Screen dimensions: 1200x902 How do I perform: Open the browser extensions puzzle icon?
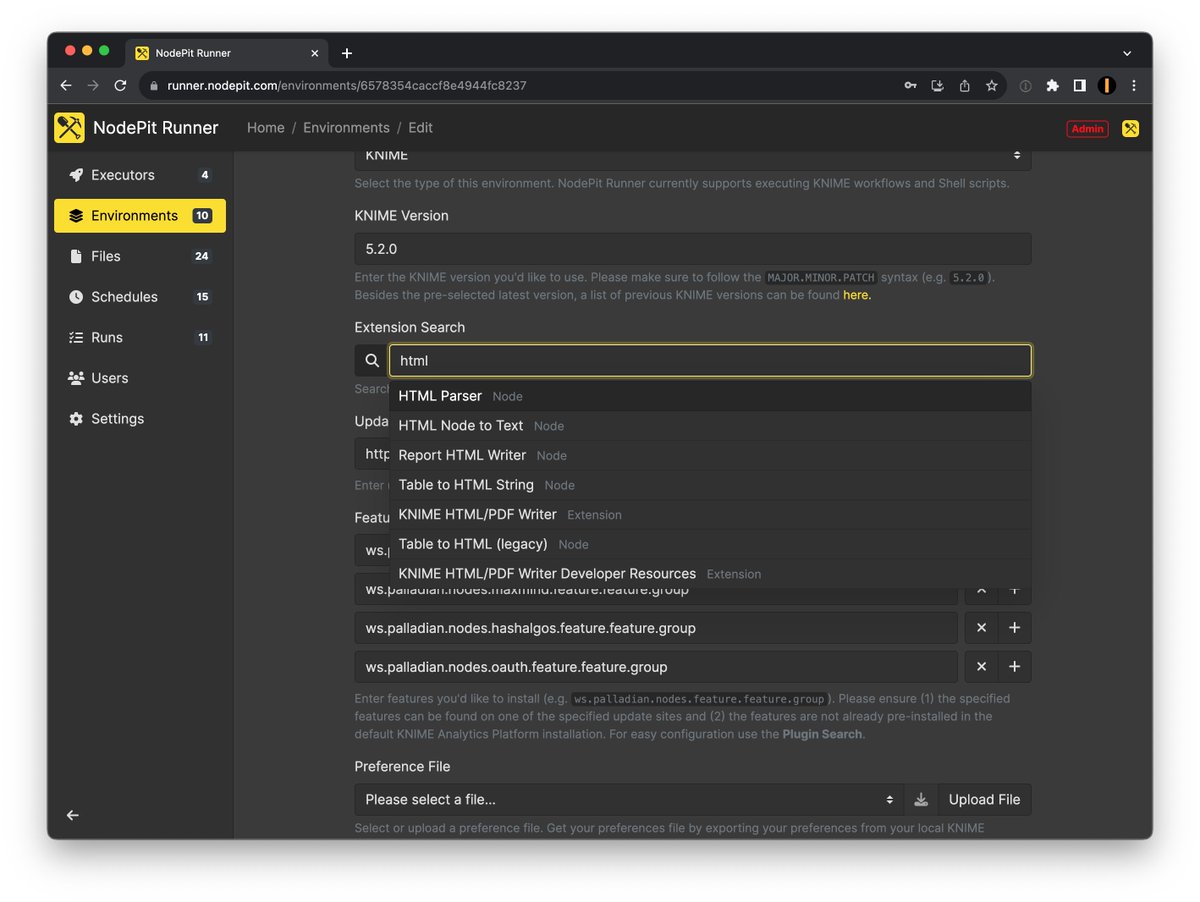pyautogui.click(x=1052, y=86)
